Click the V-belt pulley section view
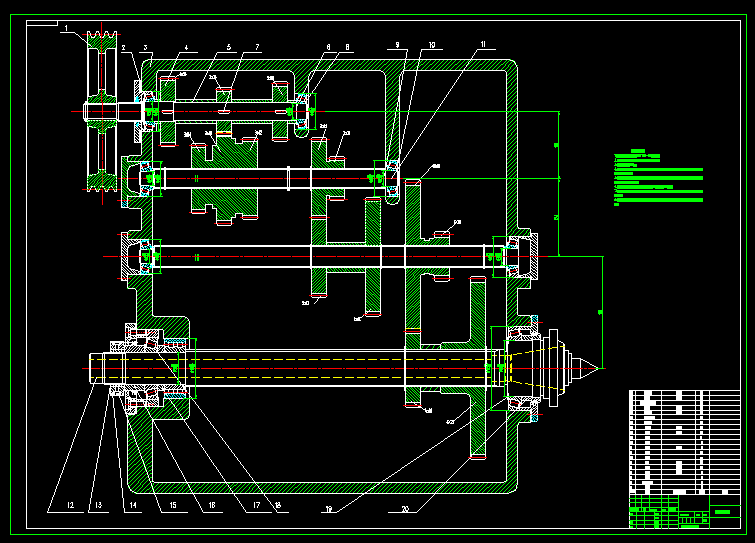 (102, 112)
